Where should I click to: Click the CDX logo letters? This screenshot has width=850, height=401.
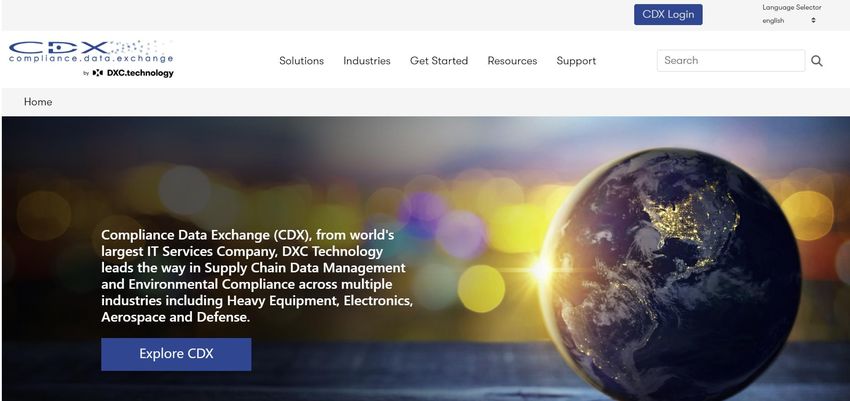coord(60,47)
